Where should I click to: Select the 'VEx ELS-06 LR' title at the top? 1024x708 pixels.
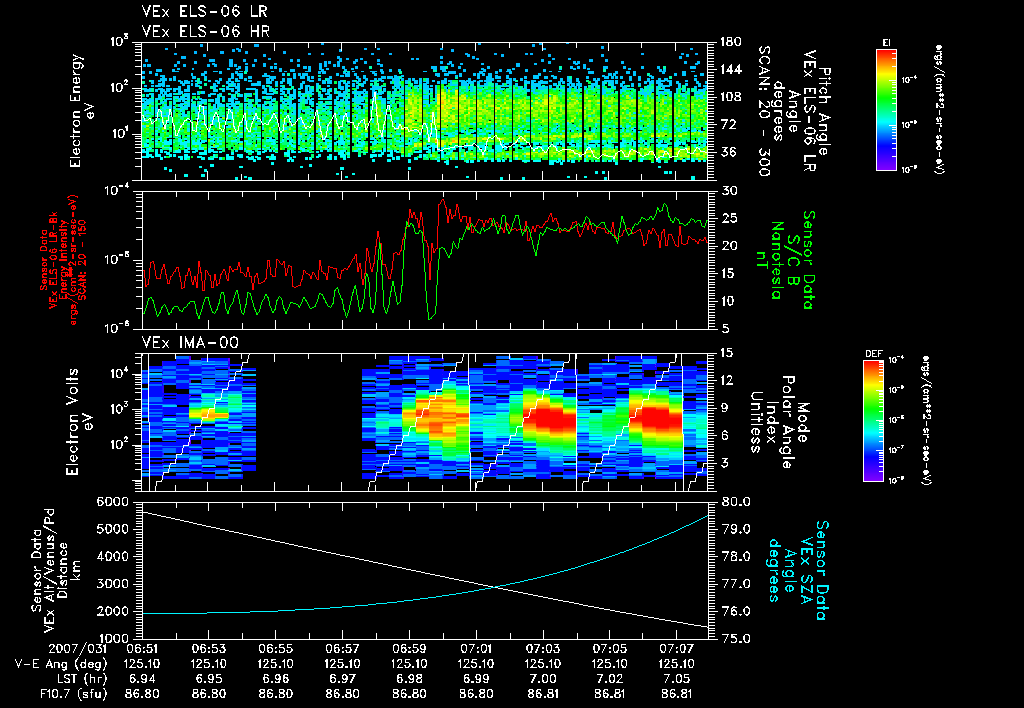(204, 12)
